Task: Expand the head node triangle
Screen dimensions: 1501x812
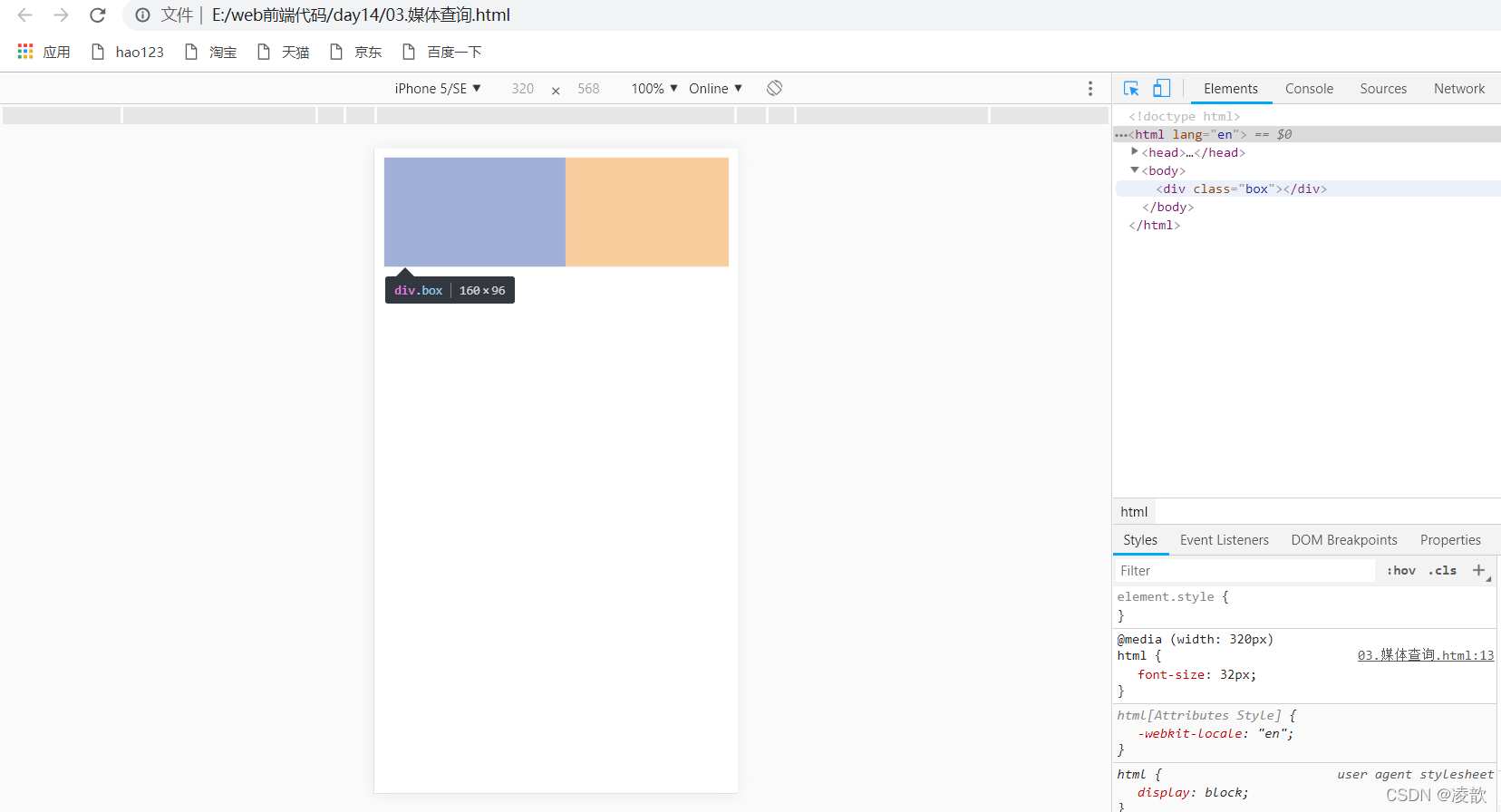Action: click(x=1135, y=151)
